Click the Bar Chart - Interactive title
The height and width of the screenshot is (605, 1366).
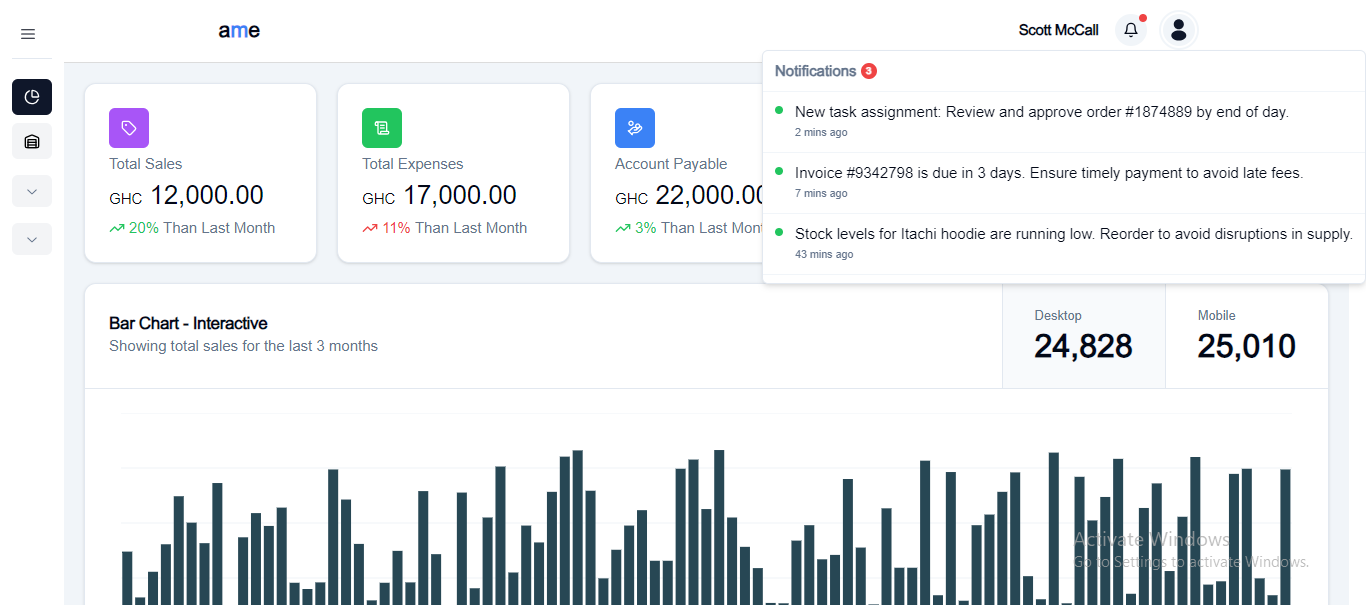[x=188, y=323]
